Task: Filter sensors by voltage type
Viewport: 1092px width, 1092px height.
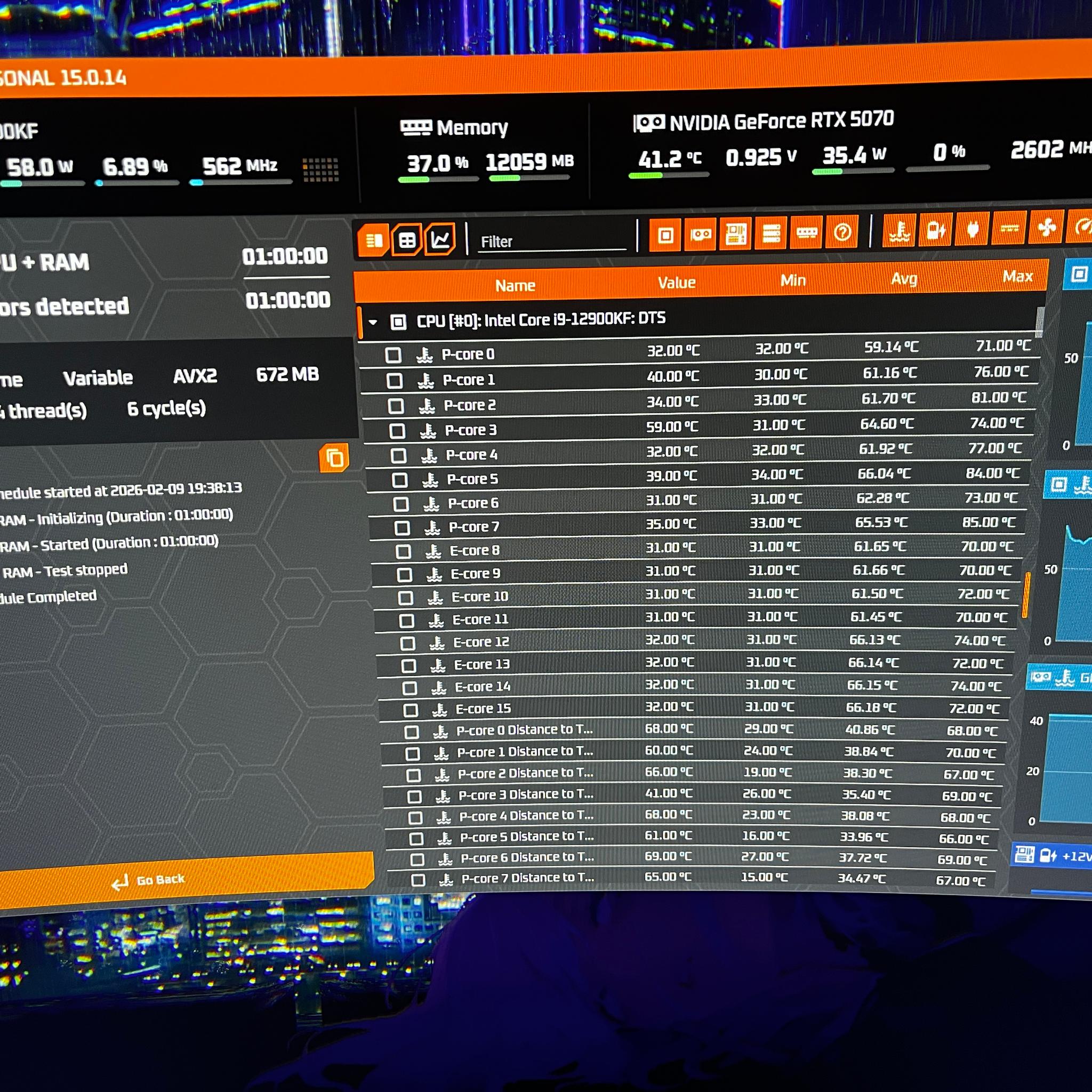Action: [x=936, y=229]
